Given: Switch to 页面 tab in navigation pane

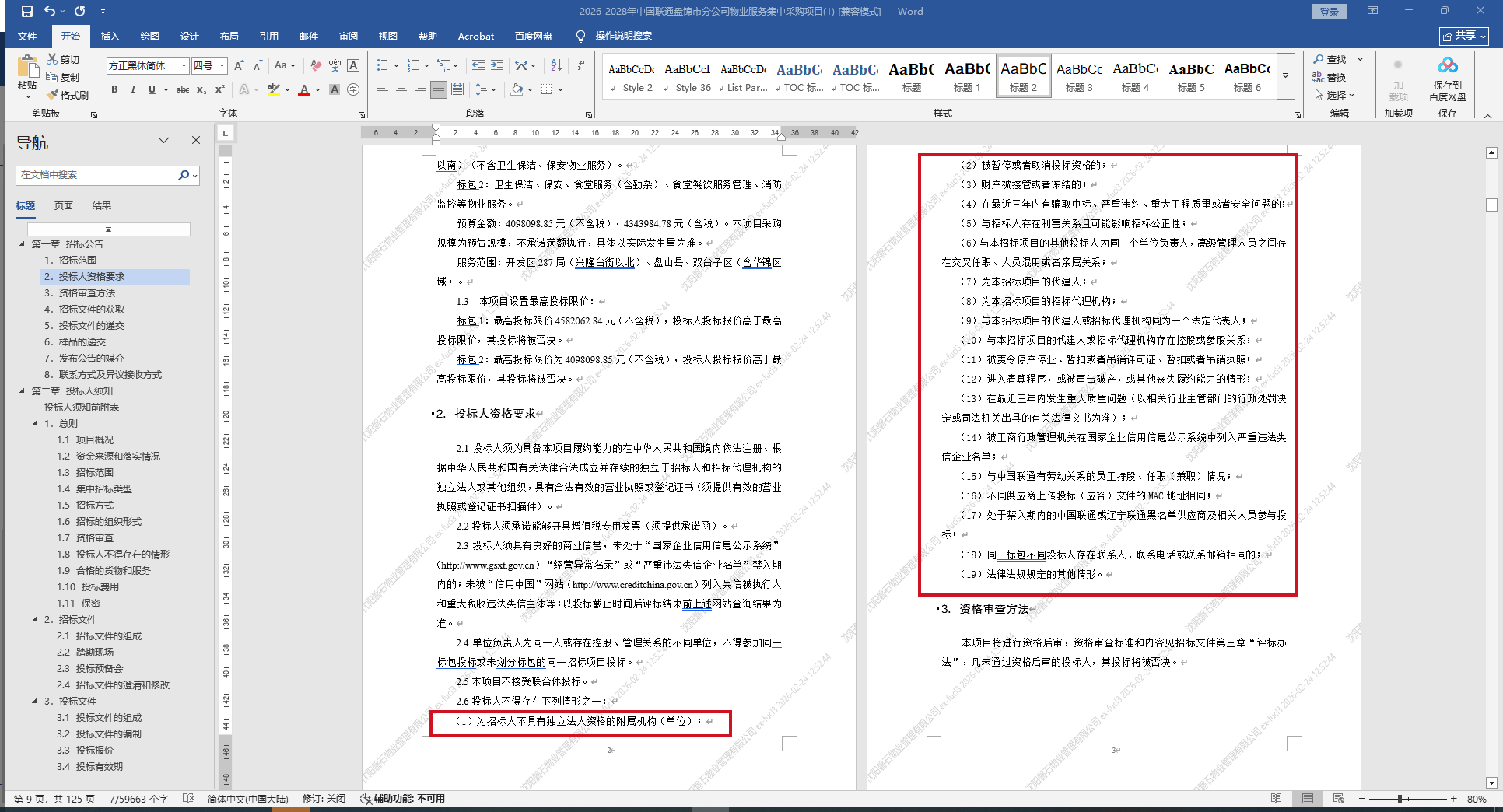Looking at the screenshot, I should [64, 205].
